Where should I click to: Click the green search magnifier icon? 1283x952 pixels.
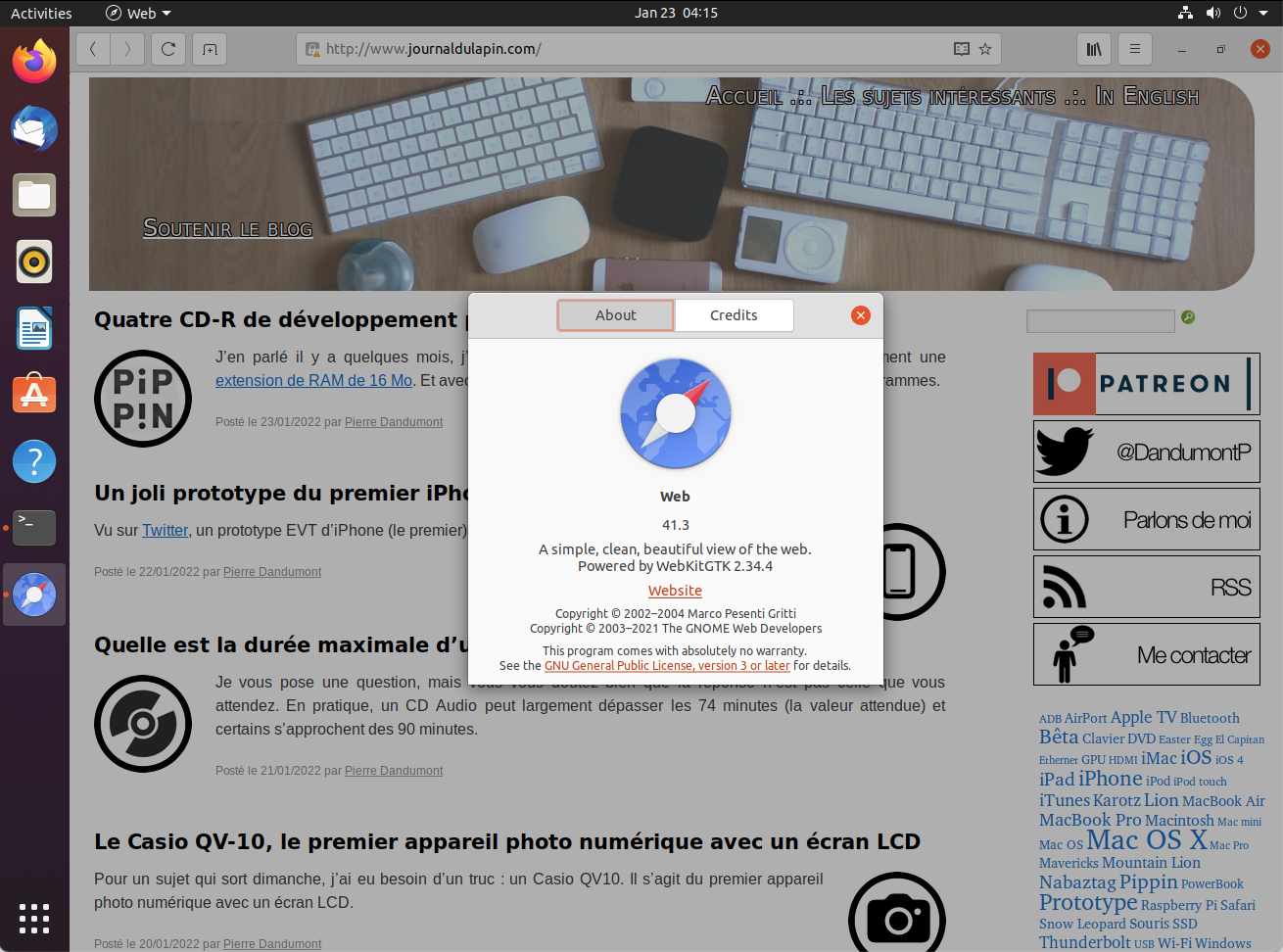(1188, 317)
